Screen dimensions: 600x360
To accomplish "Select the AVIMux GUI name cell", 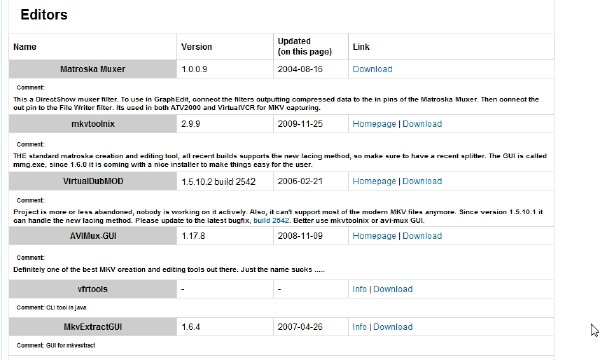I will pos(93,236).
